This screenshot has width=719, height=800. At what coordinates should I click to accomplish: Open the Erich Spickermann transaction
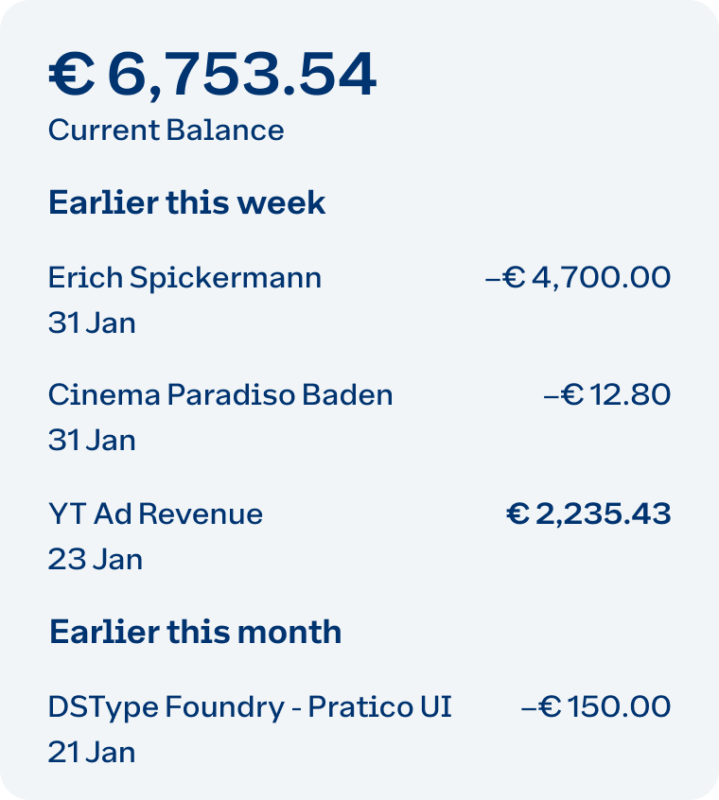(185, 277)
